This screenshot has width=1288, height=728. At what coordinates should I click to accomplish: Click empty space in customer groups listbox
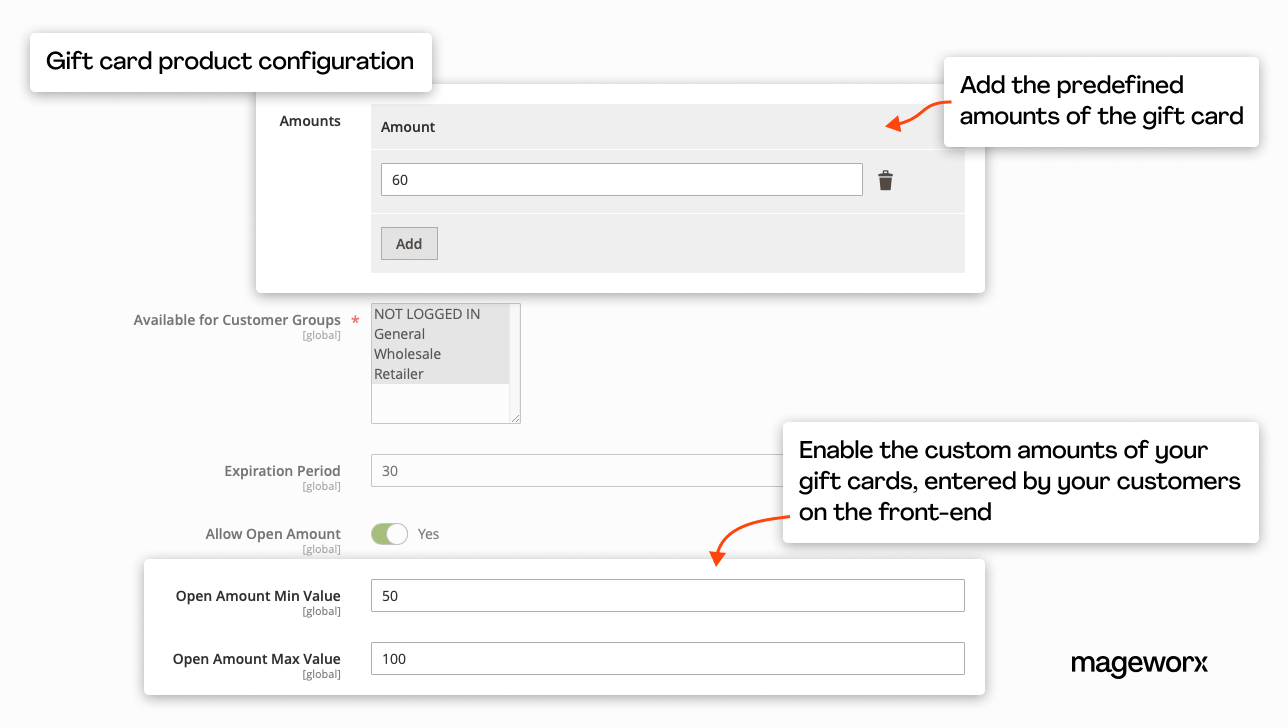coord(440,403)
